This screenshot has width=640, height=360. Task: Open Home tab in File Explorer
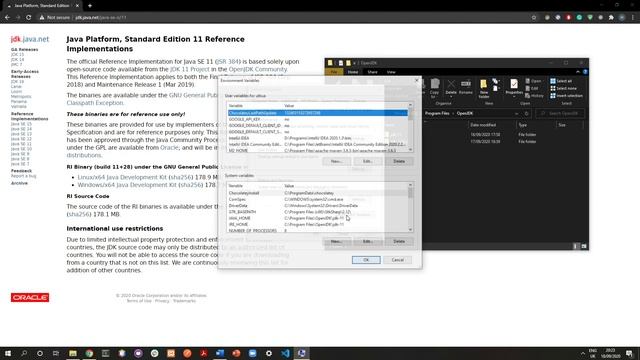pos(353,72)
